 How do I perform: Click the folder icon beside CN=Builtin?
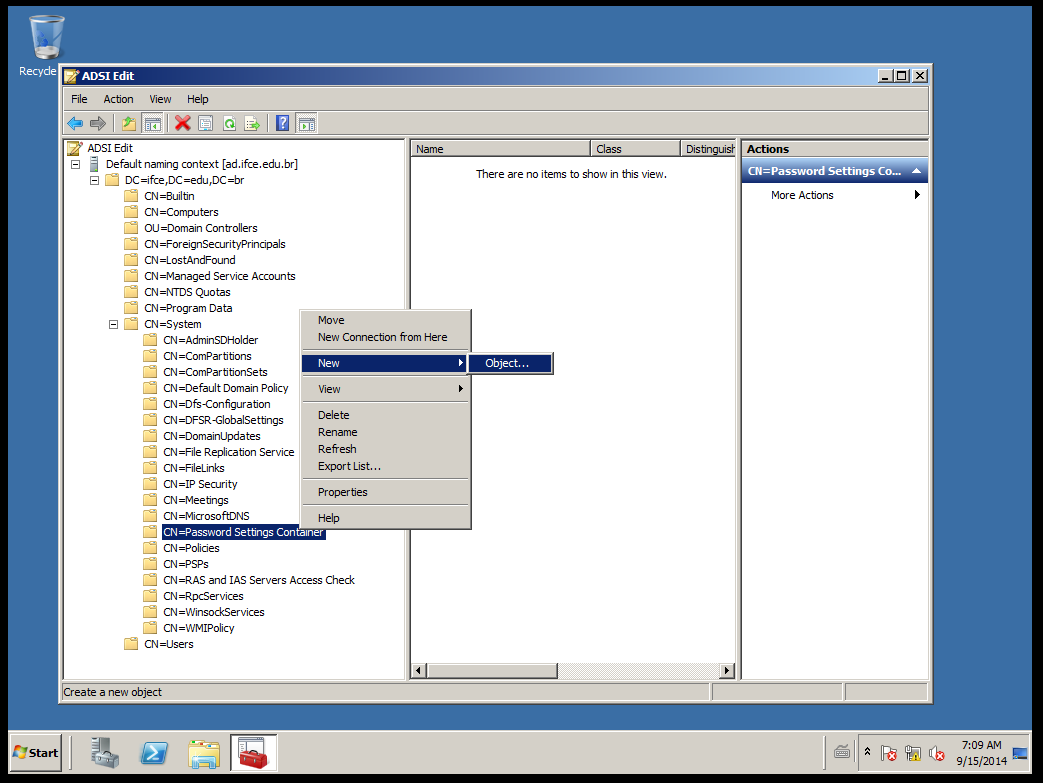[x=131, y=196]
